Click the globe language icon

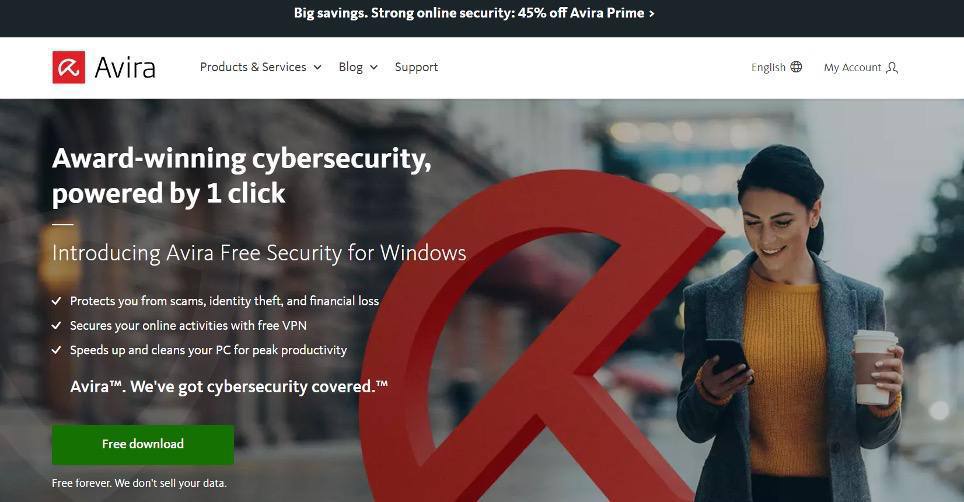(796, 67)
